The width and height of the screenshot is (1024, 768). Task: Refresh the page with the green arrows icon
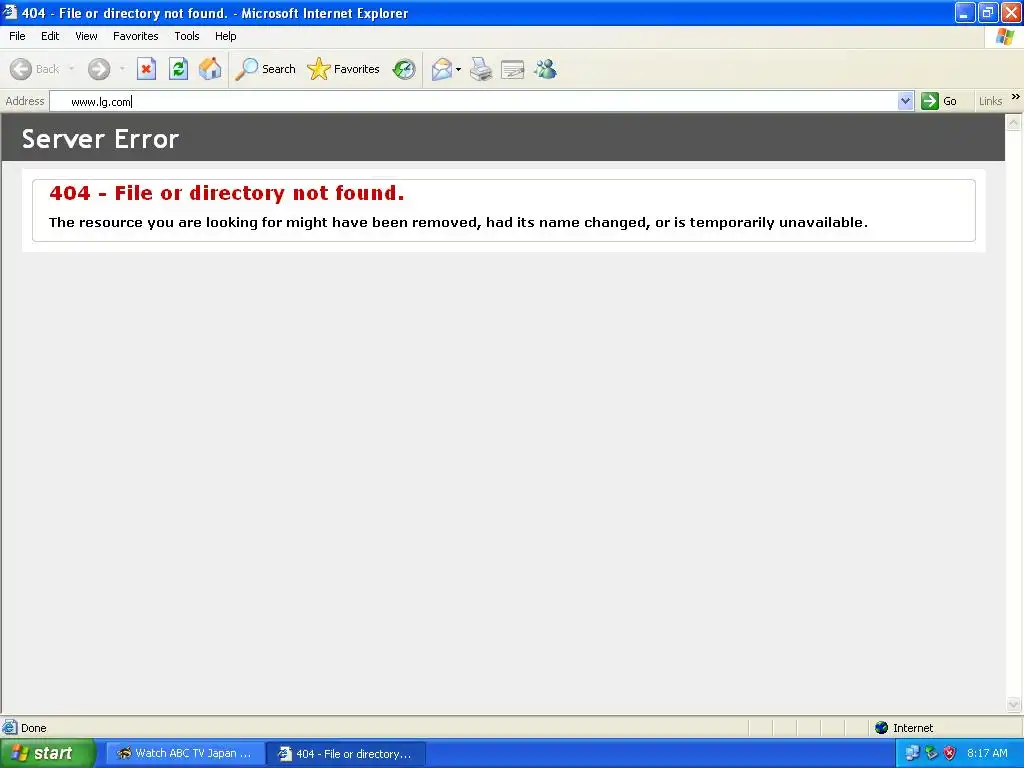178,69
